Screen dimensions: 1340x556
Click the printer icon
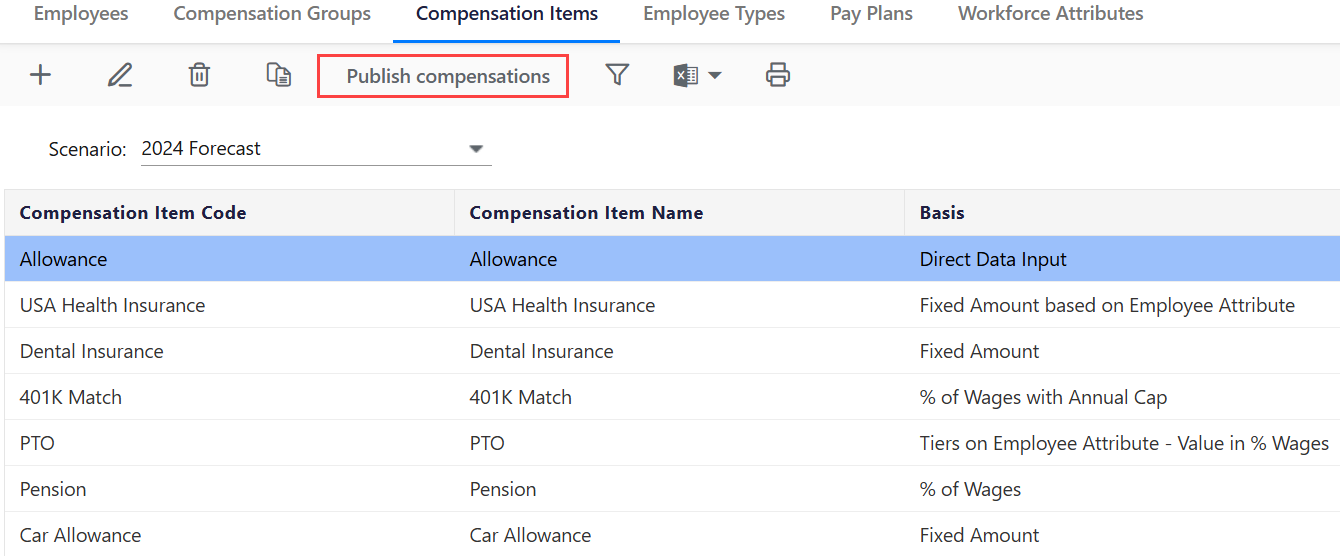[x=778, y=75]
